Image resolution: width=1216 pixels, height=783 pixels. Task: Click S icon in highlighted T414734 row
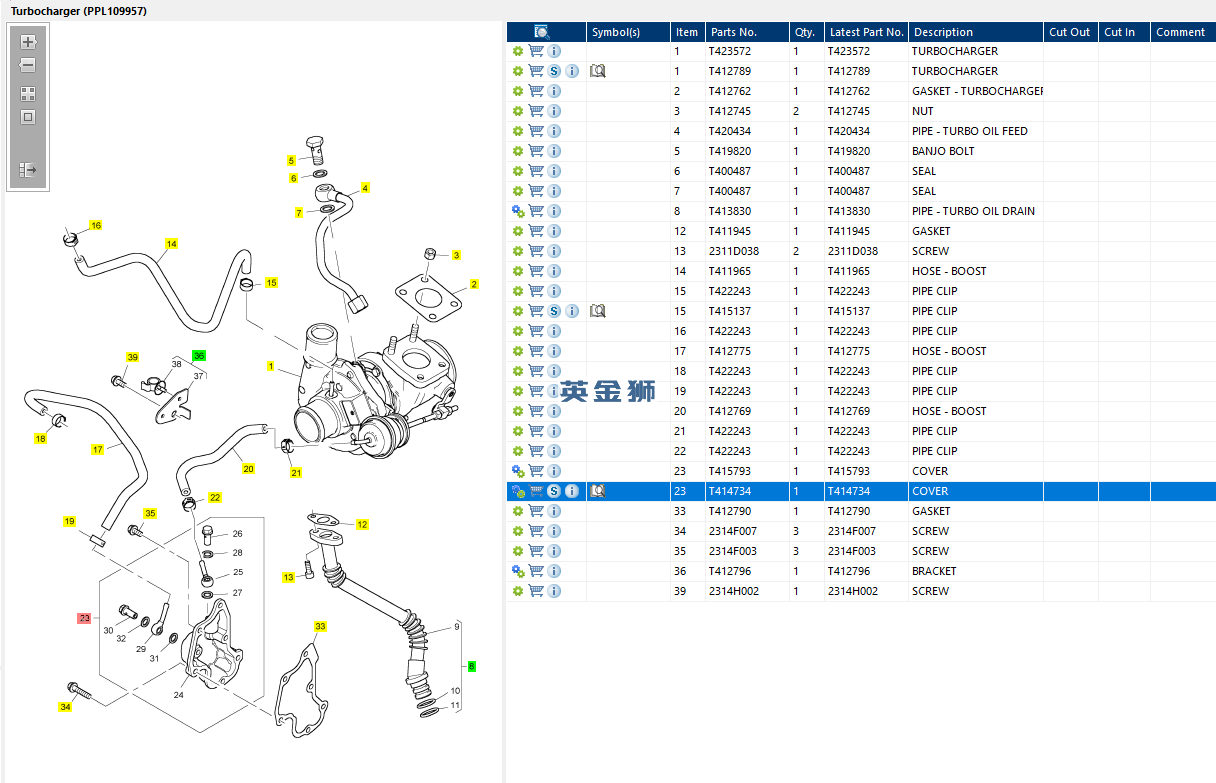pyautogui.click(x=554, y=491)
